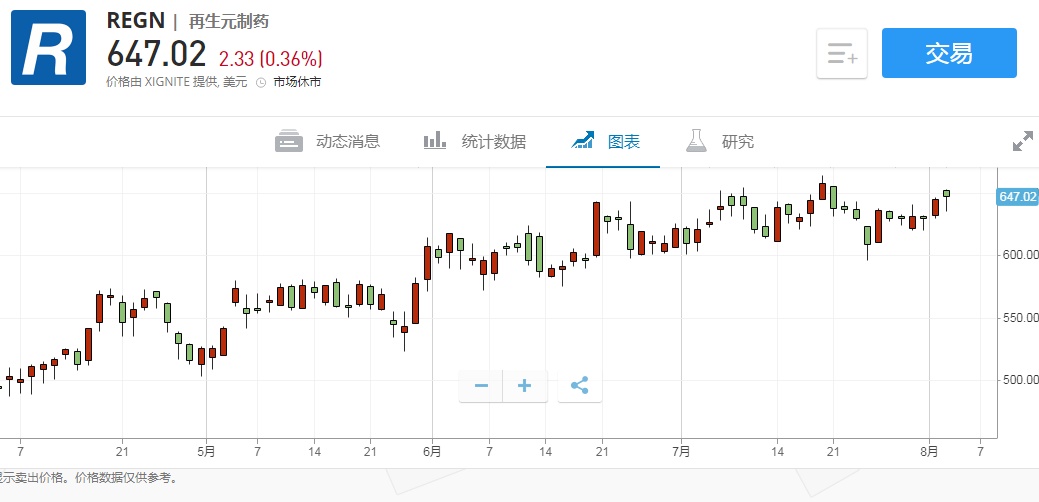Switch to the 统计数据 tab
The height and width of the screenshot is (502, 1039).
474,141
